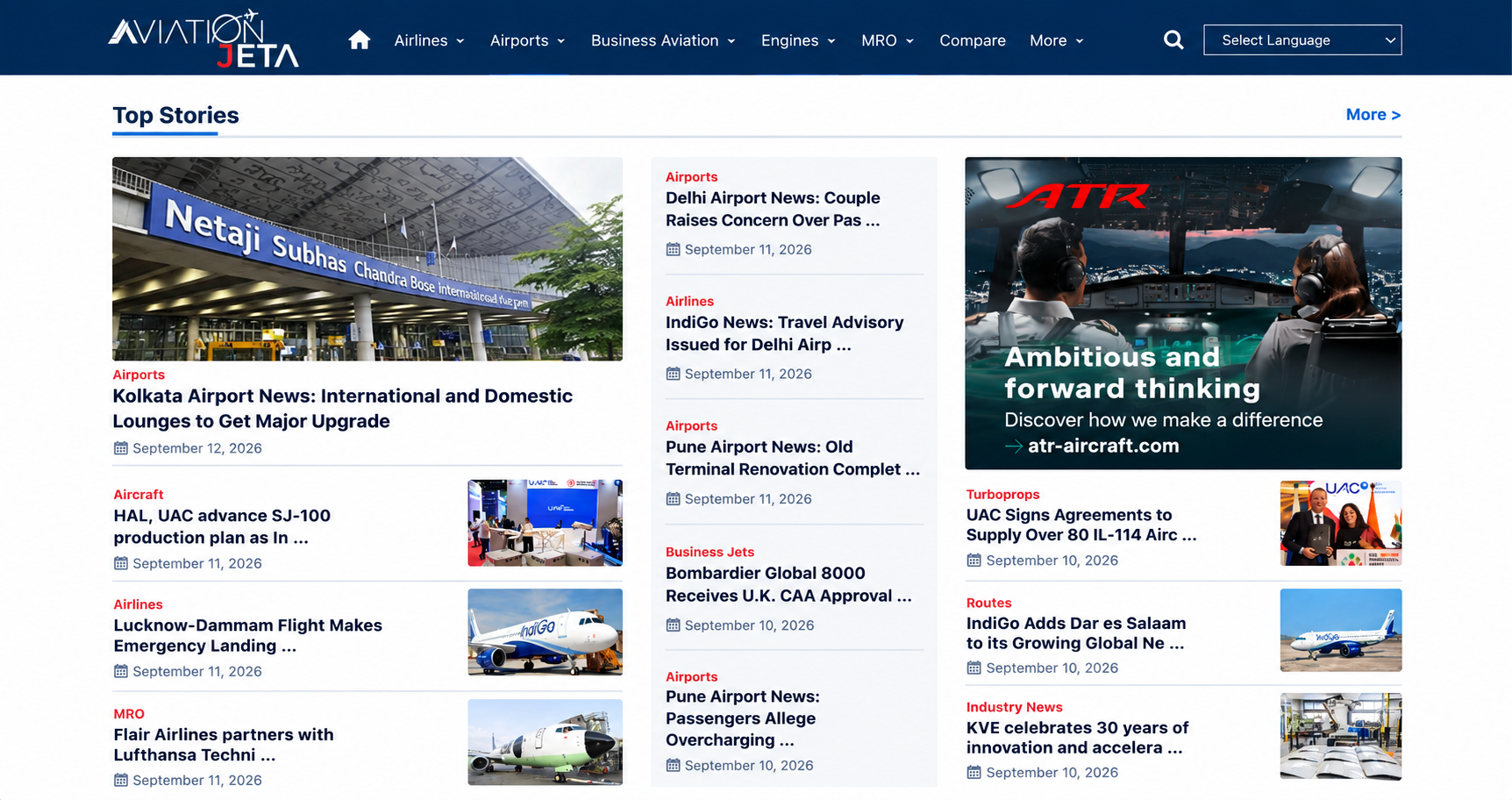
Task: Click the Kolkata airport terminal photo
Action: tap(367, 259)
